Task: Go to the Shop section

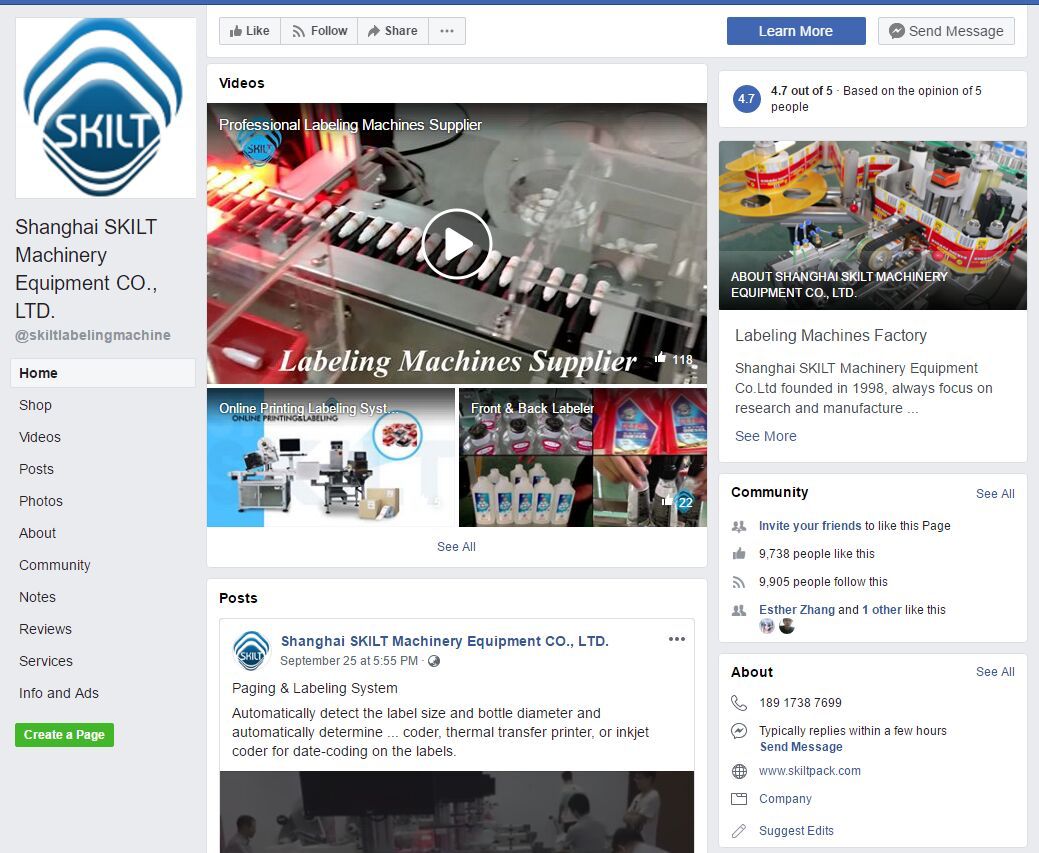Action: [36, 405]
